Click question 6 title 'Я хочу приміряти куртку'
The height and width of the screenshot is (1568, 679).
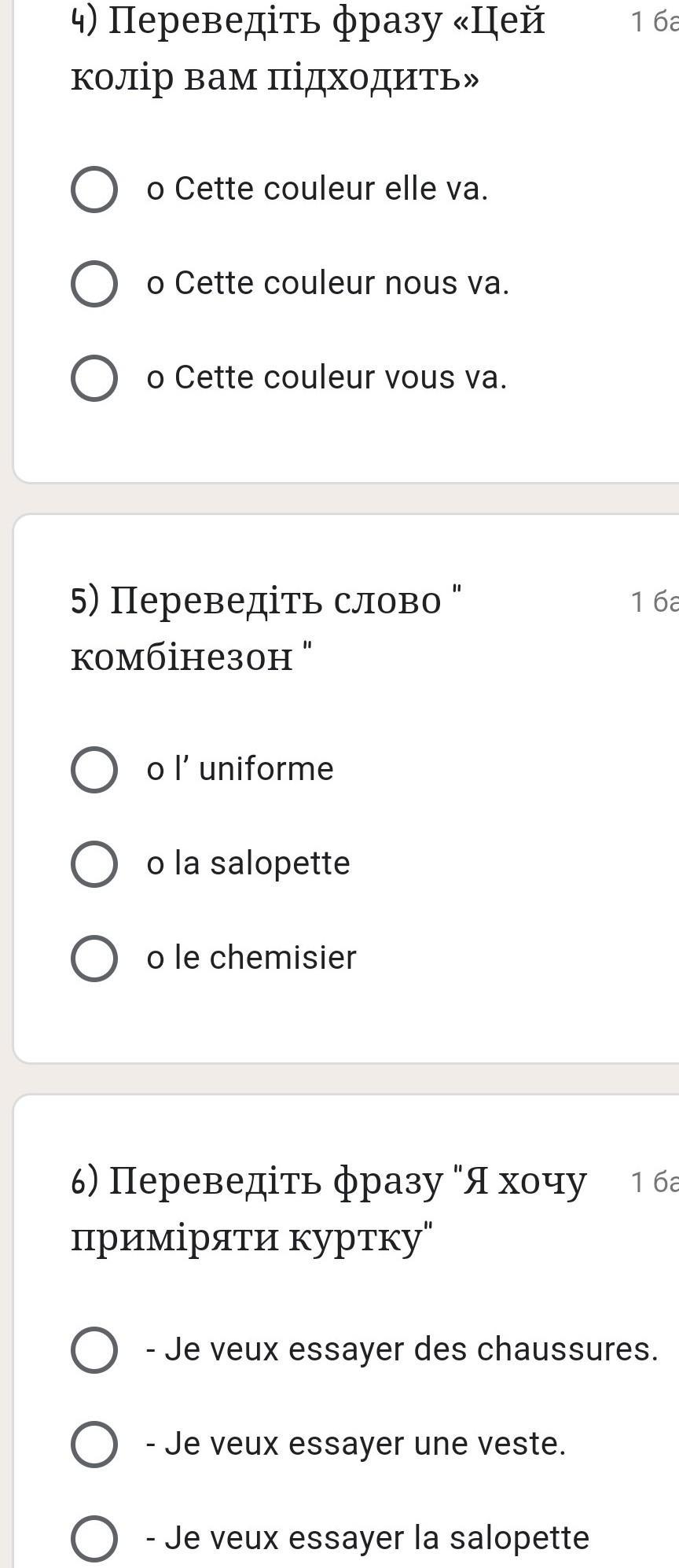click(x=328, y=1209)
